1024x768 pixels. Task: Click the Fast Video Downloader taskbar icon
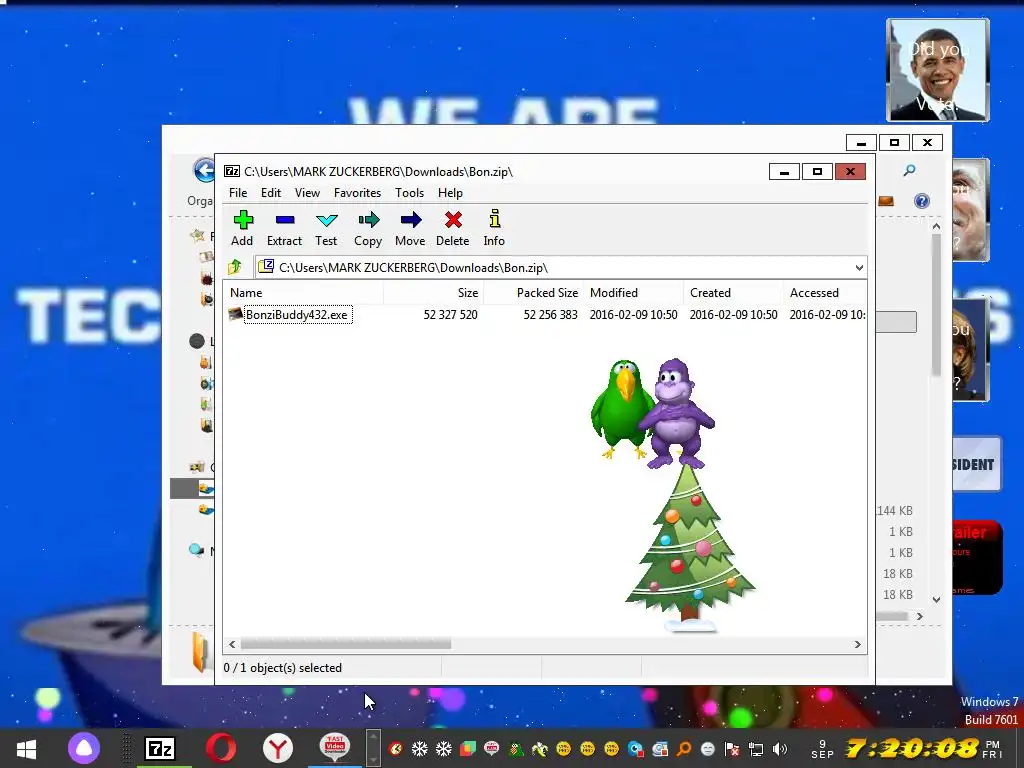334,747
